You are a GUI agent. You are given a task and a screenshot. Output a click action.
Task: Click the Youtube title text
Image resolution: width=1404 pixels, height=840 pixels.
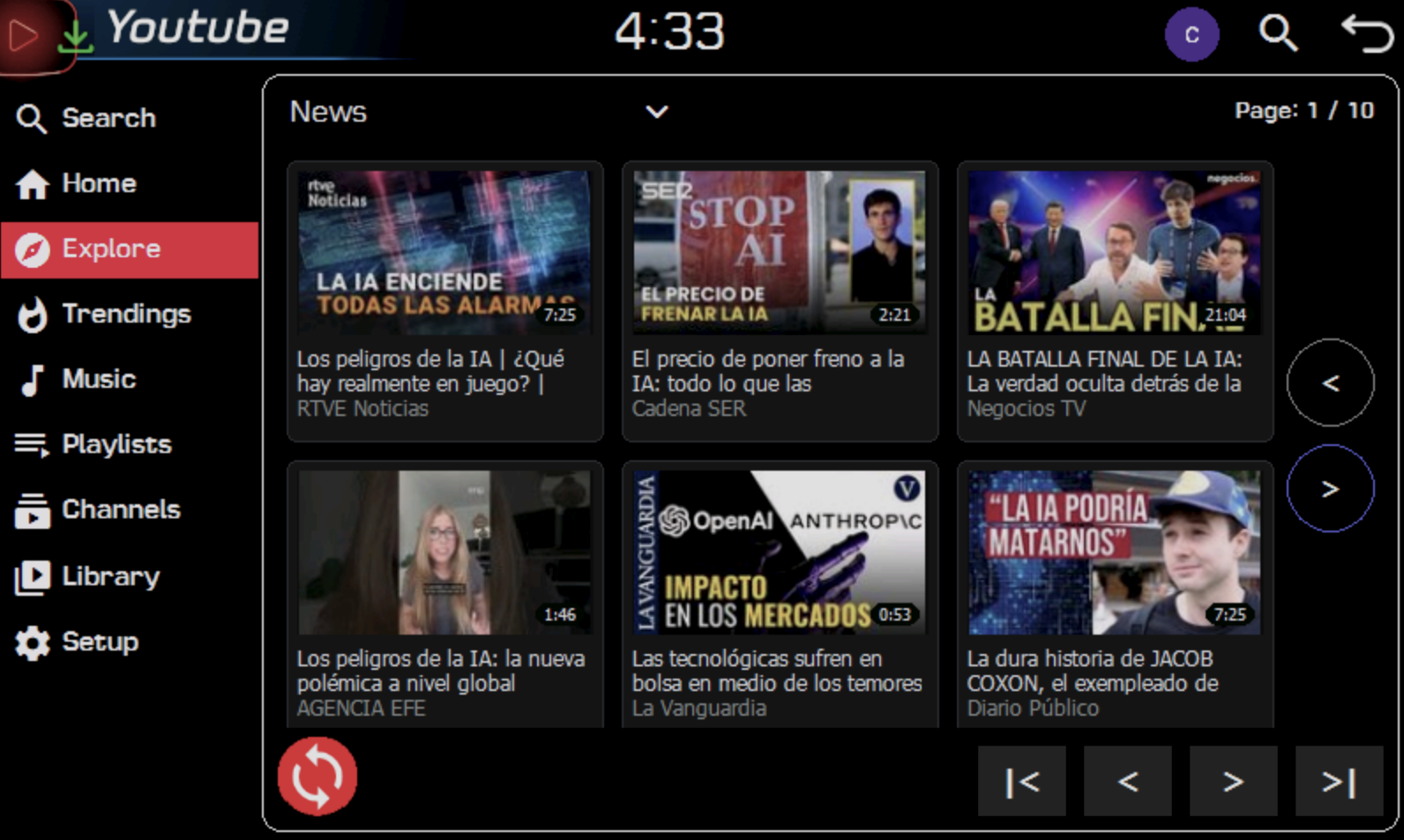[198, 27]
